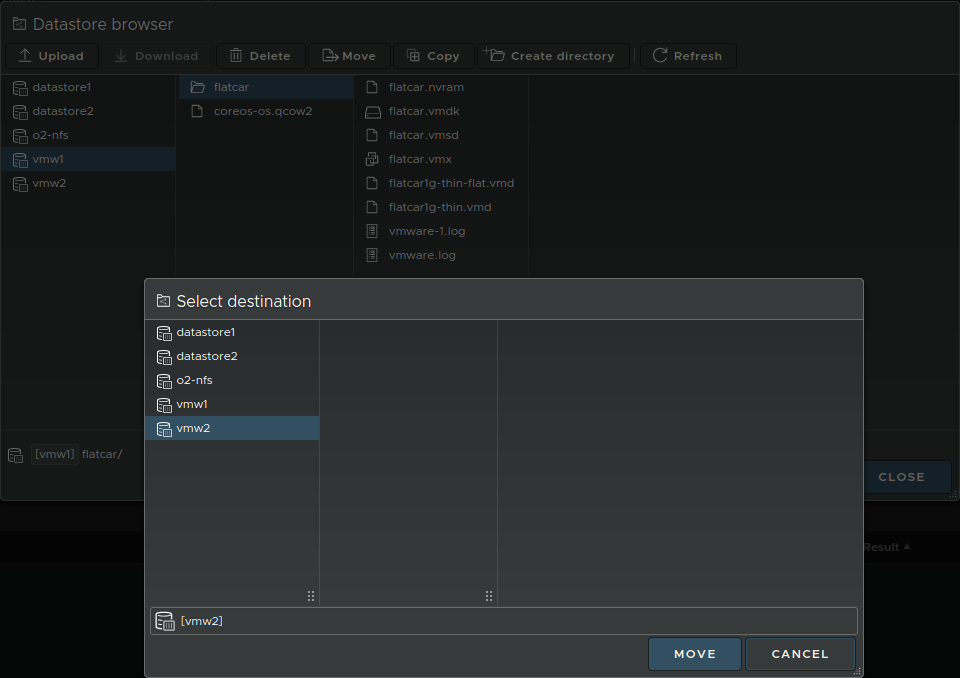This screenshot has width=960, height=678.
Task: Grab first column resize handle in dialog
Action: (311, 596)
